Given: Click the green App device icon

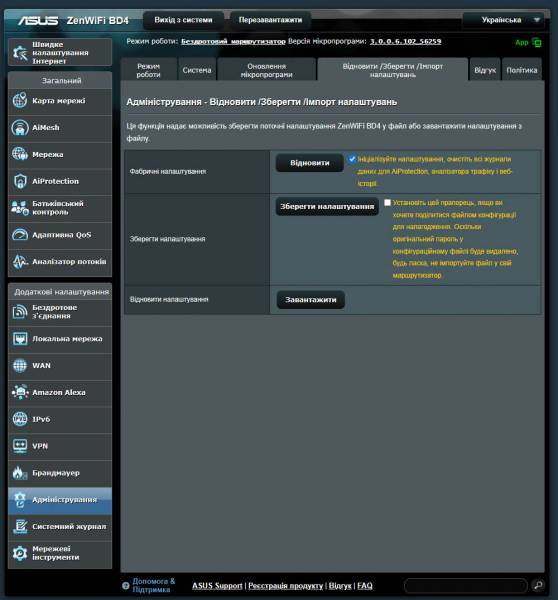Looking at the screenshot, I should (537, 42).
